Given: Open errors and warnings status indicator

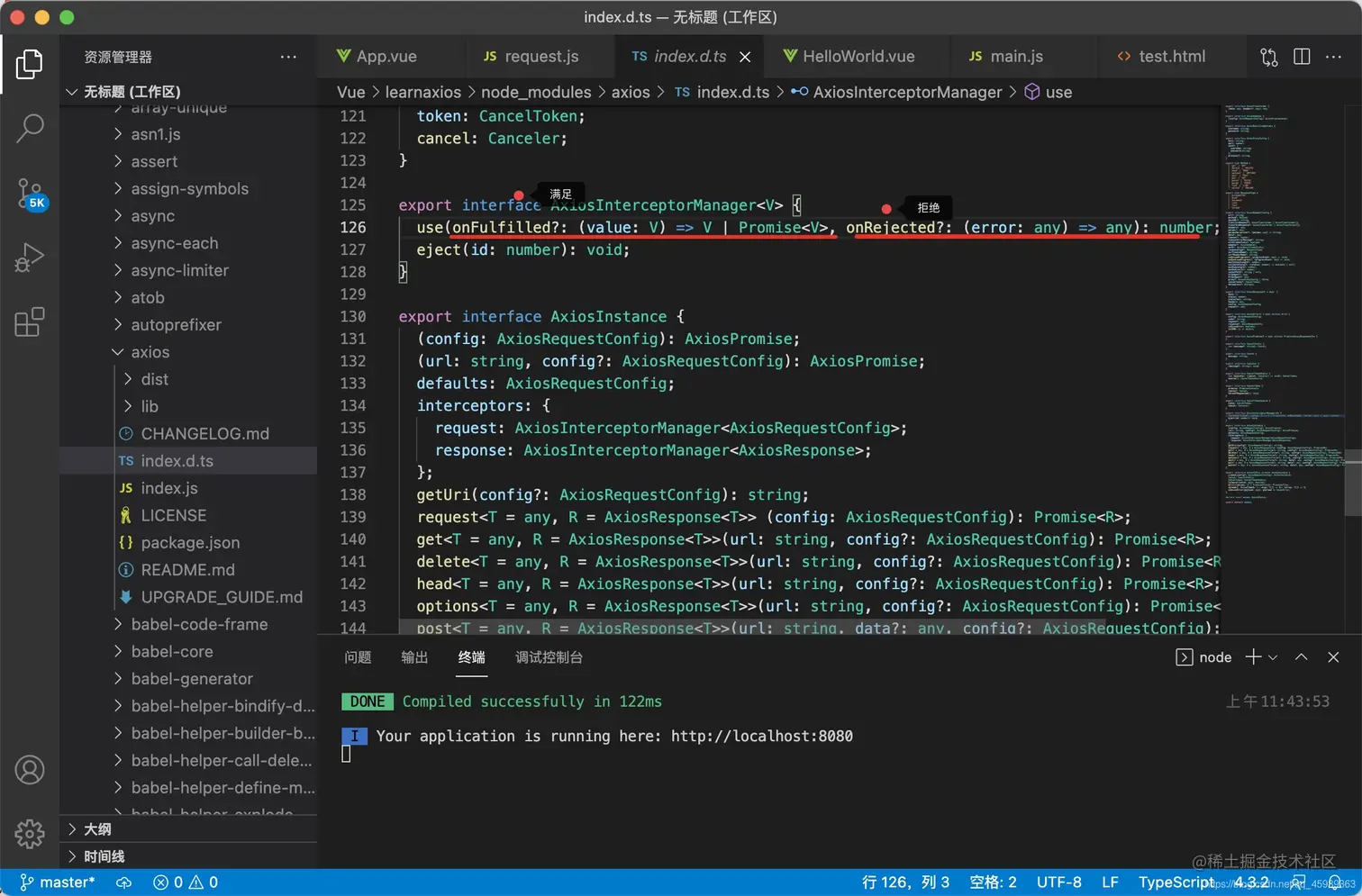Looking at the screenshot, I should pyautogui.click(x=186, y=882).
